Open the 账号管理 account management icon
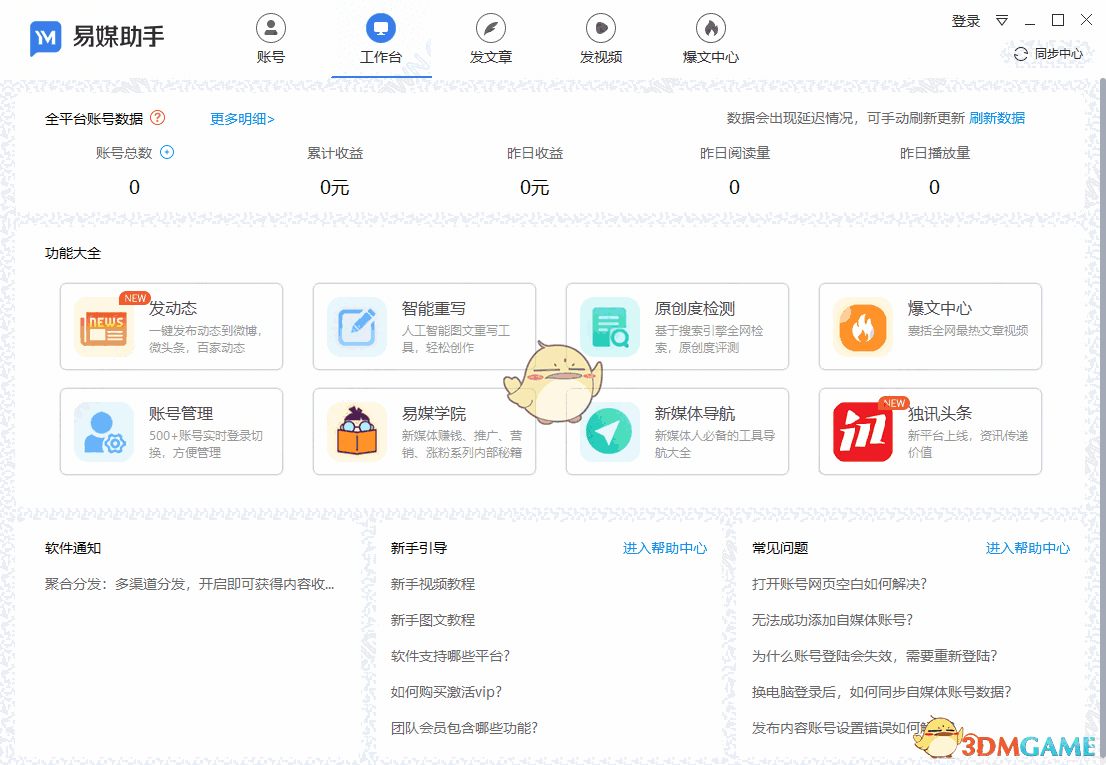 coord(103,432)
